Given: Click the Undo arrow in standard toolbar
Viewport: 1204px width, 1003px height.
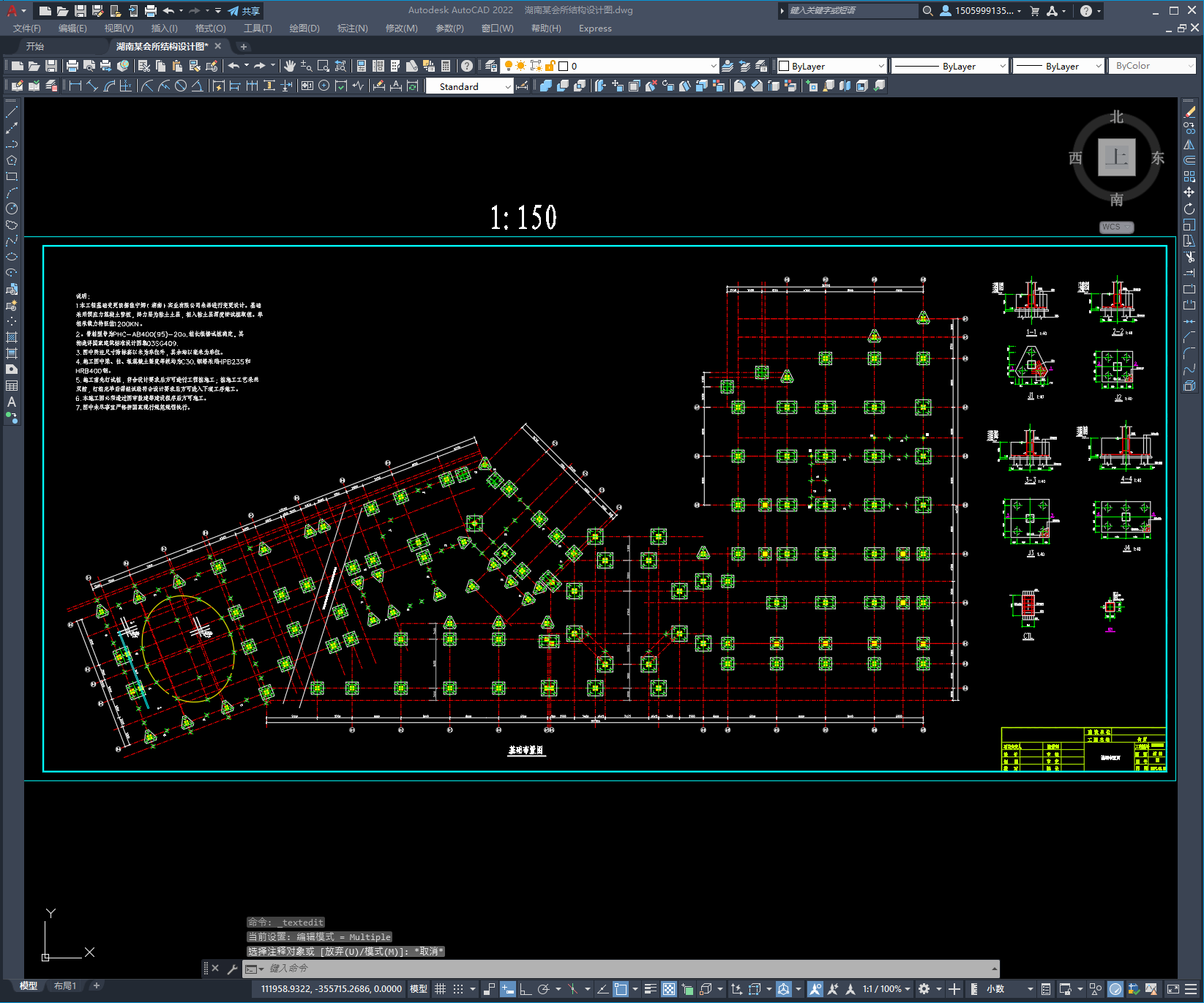Looking at the screenshot, I should (x=233, y=66).
